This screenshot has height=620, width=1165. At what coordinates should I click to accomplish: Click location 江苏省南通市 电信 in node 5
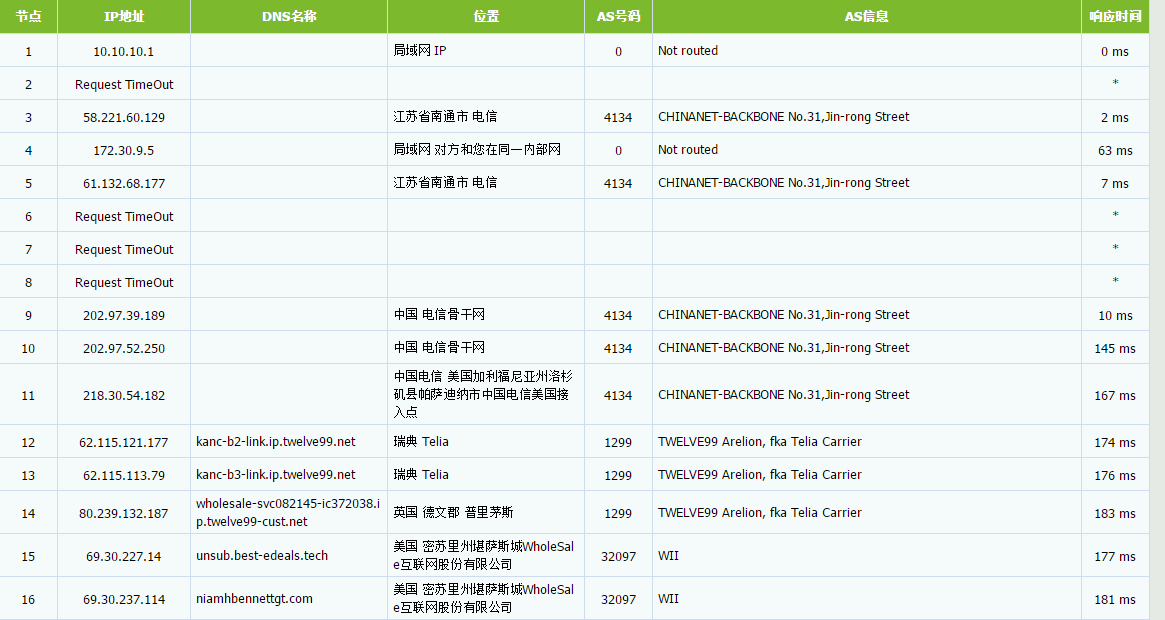[x=445, y=182]
